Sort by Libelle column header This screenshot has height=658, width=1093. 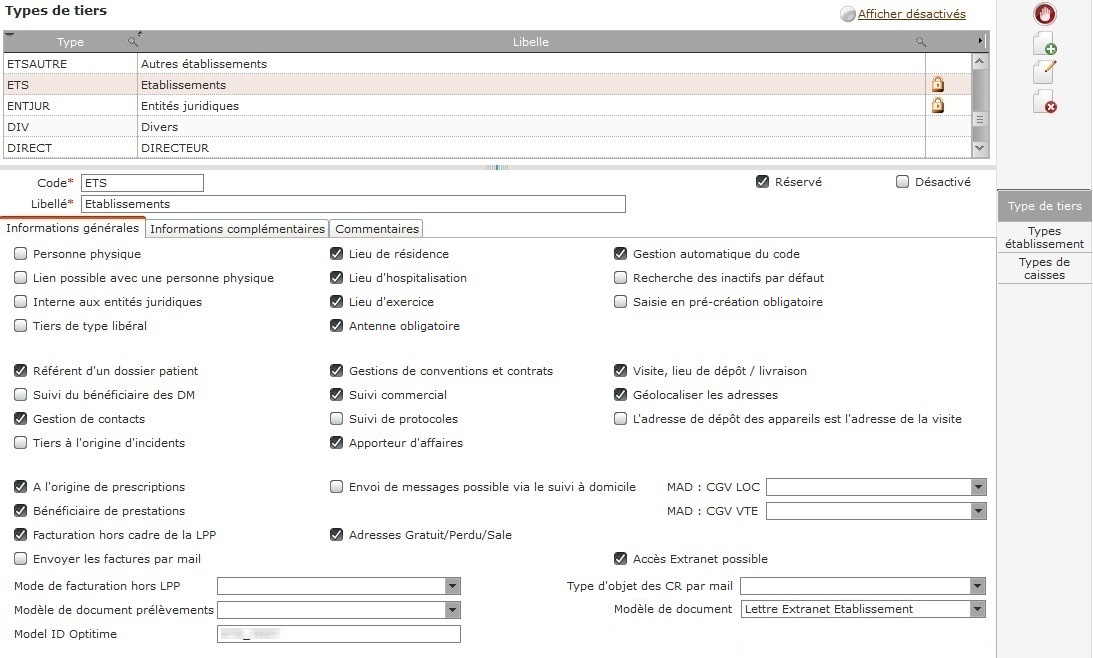pos(530,42)
